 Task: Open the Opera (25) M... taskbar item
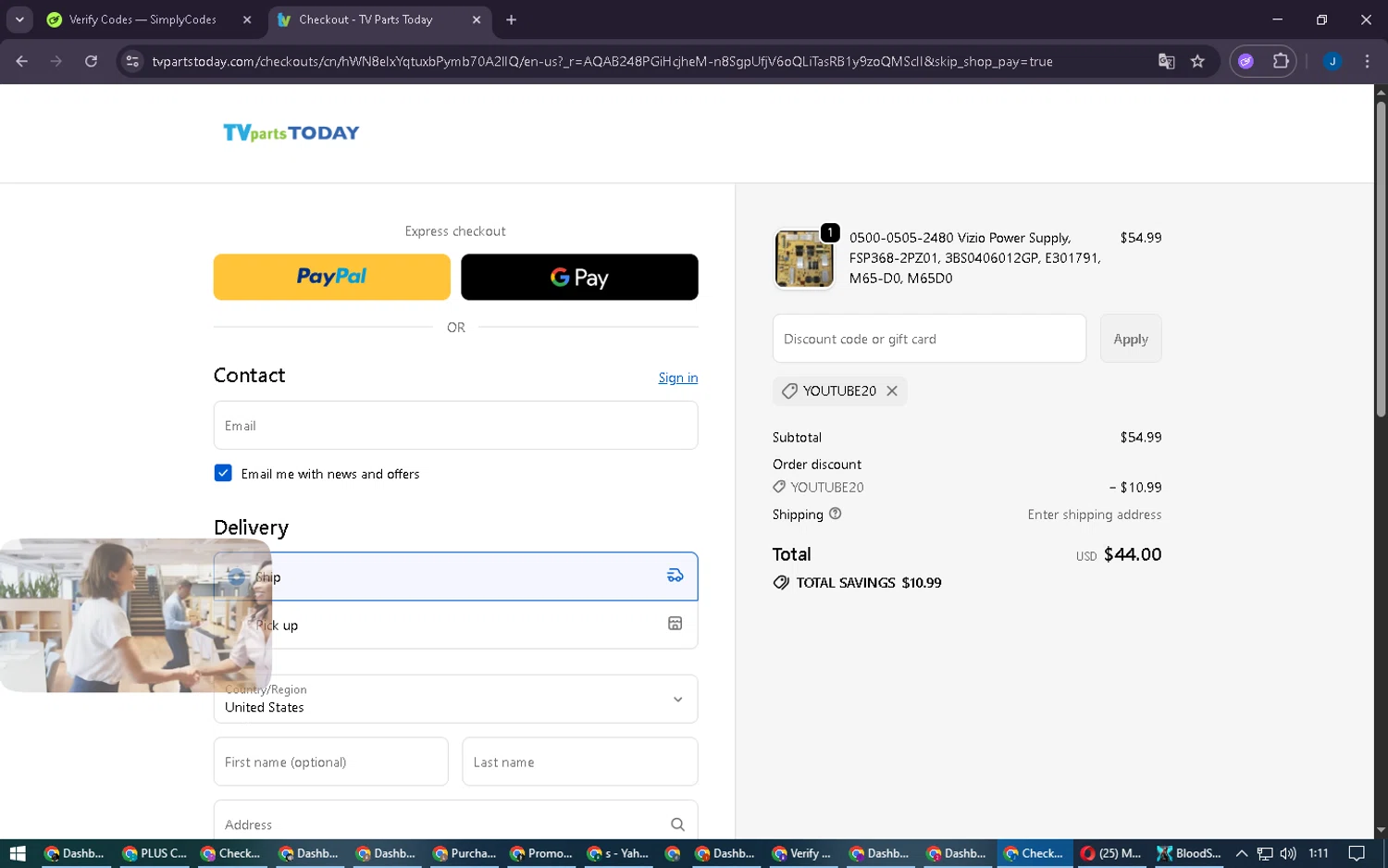coord(1111,853)
